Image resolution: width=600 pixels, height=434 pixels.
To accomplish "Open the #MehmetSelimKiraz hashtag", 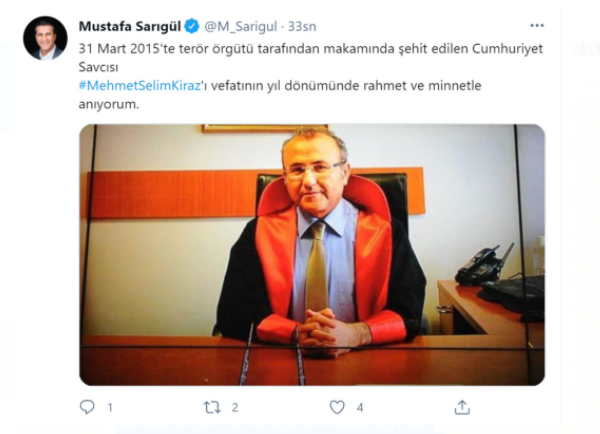I will tap(140, 85).
